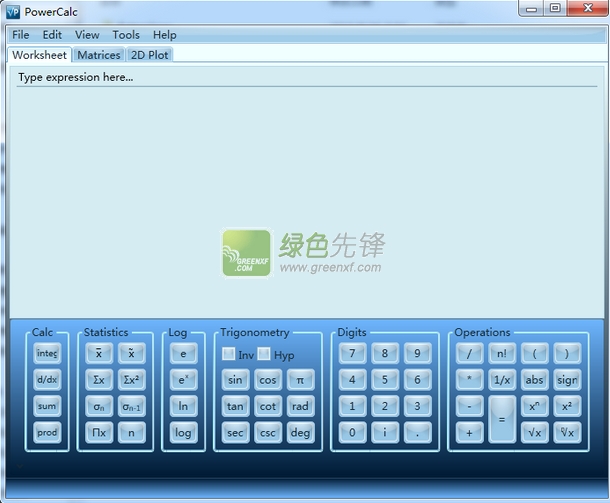Click the √x square root button
Screen dimensions: 610x503
point(535,433)
